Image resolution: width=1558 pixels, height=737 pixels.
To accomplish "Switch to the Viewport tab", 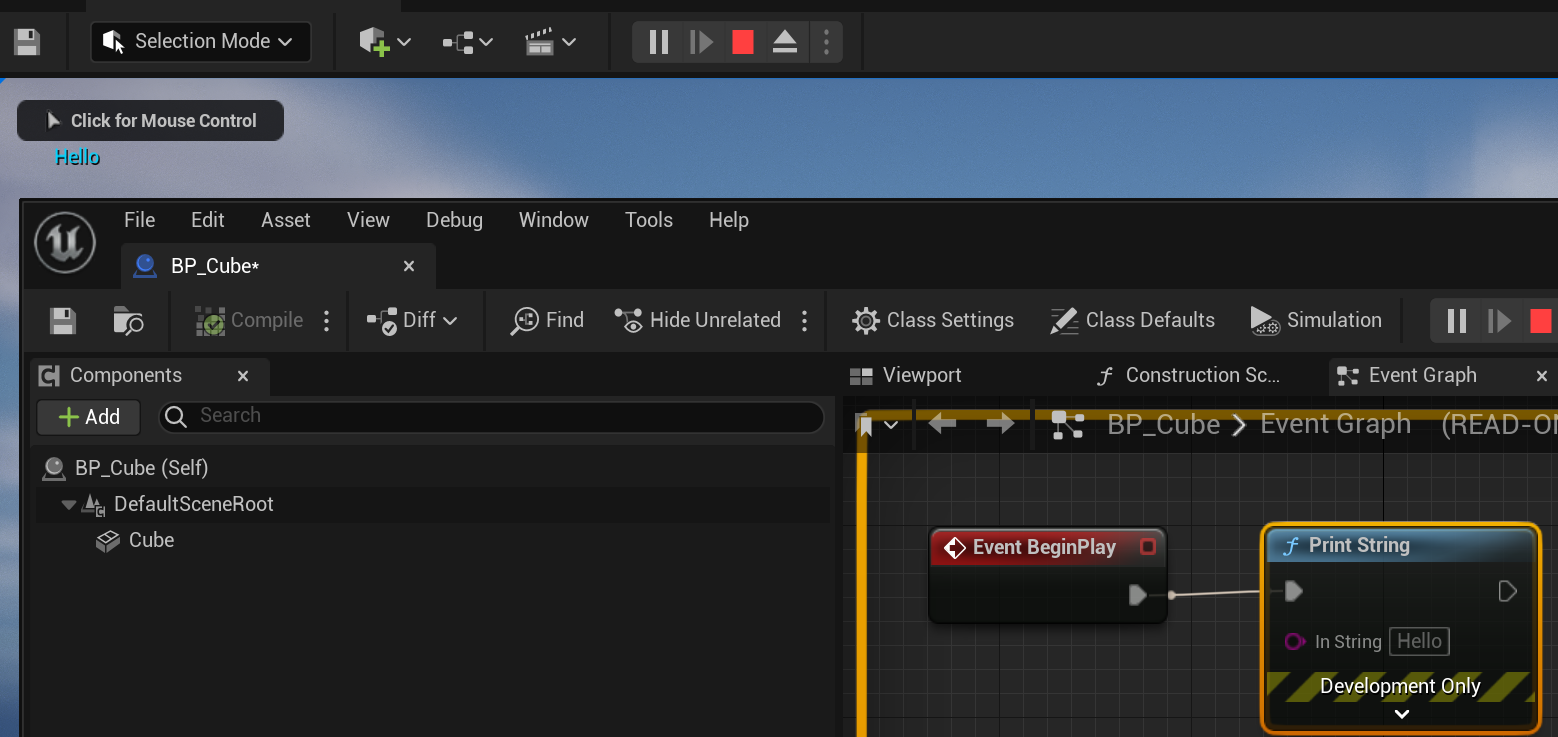I will pos(905,375).
